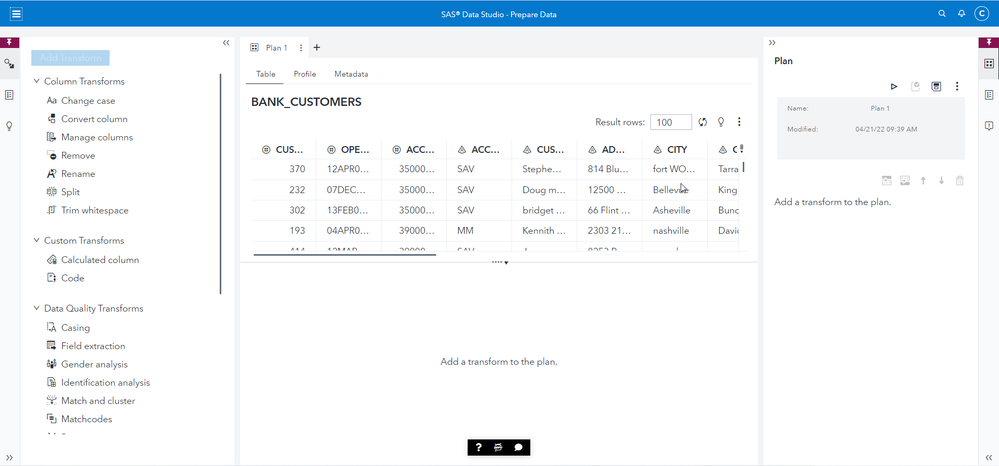Collapse the Column Transforms section
The image size is (999, 466).
tap(37, 82)
